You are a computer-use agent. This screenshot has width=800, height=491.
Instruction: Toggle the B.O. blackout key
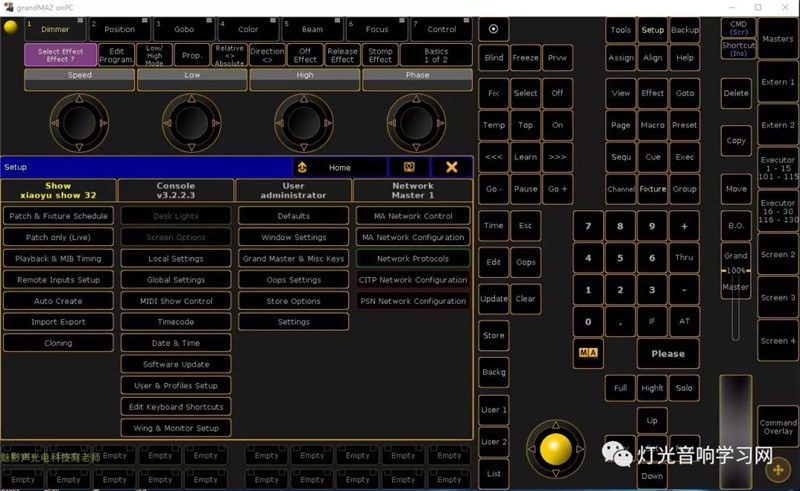[736, 226]
